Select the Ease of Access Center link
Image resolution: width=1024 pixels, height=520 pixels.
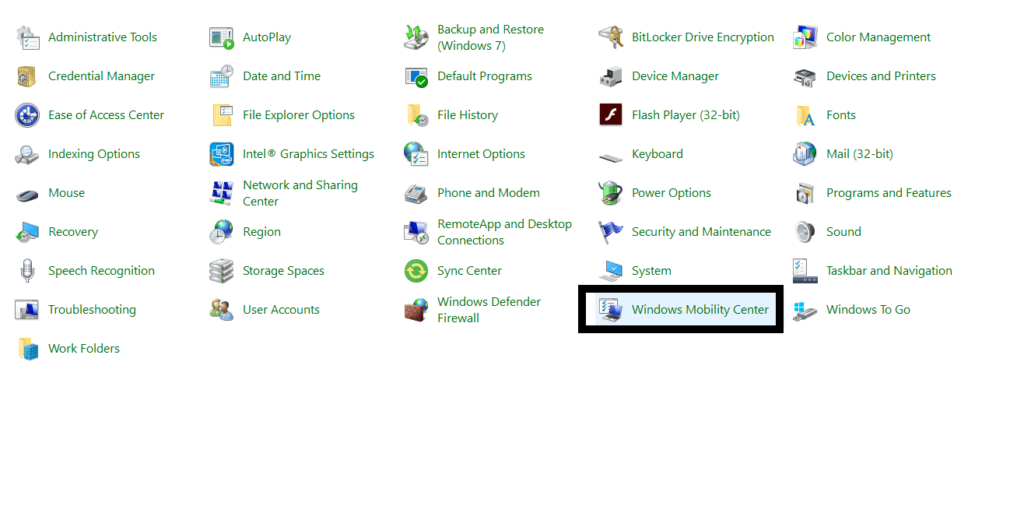click(x=106, y=115)
